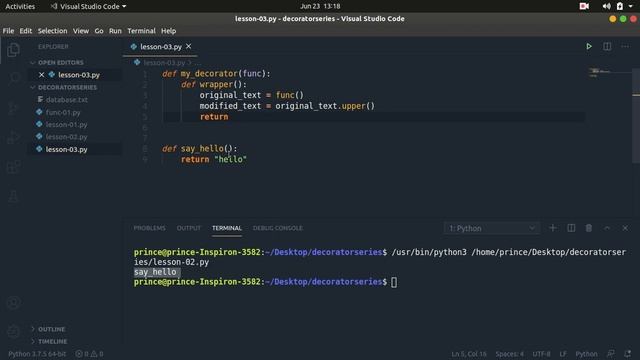Open the Help menu
This screenshot has height=360, width=640.
point(168,31)
